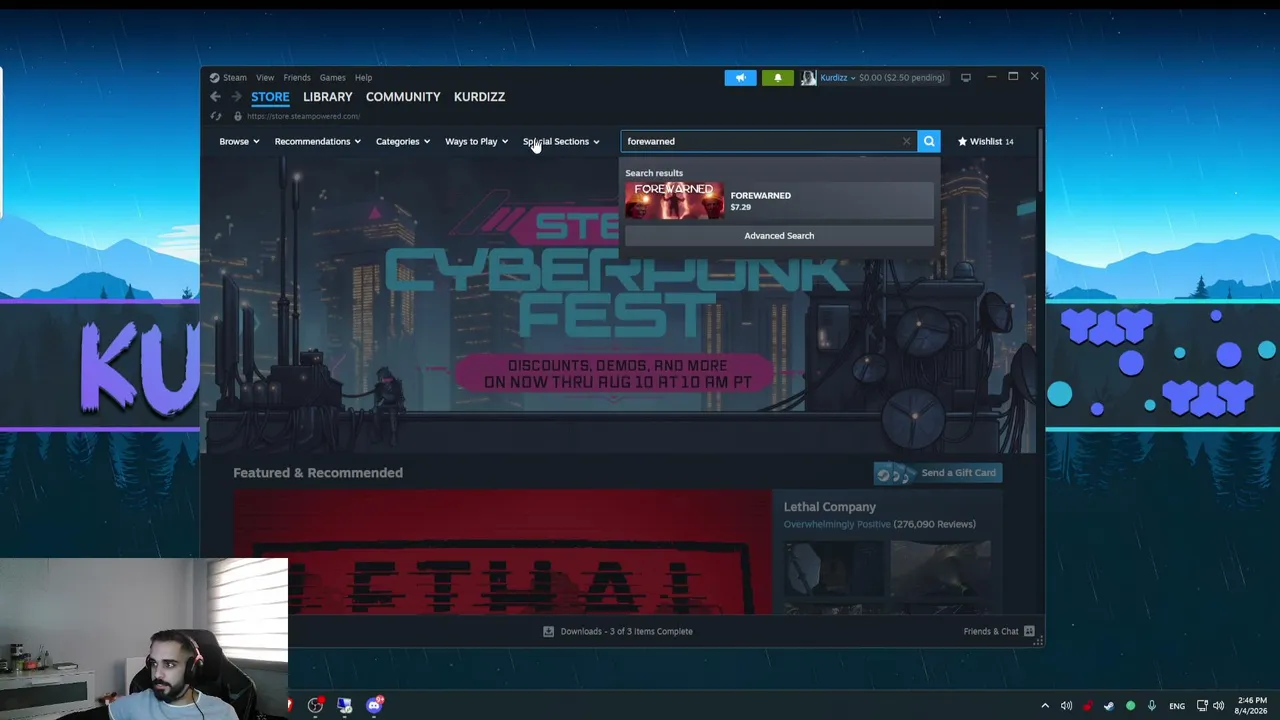Select the FOREWARNED search result
Image resolution: width=1280 pixels, height=720 pixels.
click(779, 201)
